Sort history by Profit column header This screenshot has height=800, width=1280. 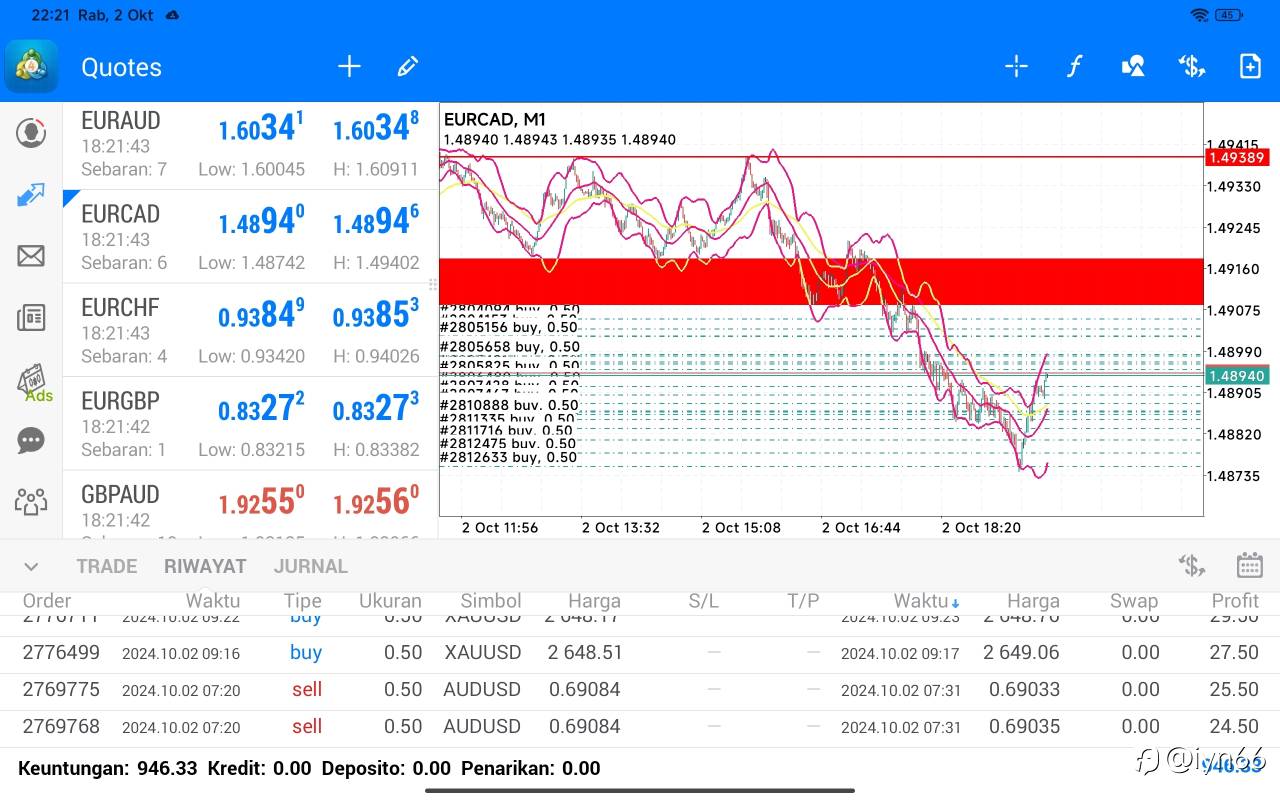click(1235, 601)
